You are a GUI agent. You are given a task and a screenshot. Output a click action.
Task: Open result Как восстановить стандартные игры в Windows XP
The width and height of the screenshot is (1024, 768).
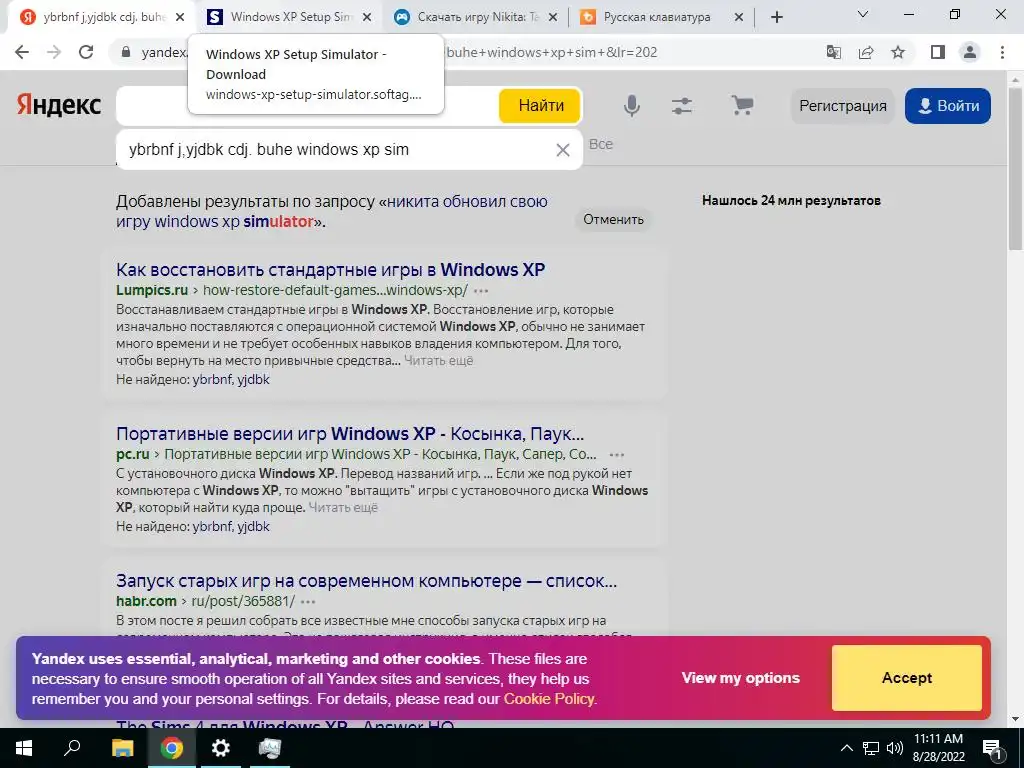click(x=330, y=270)
